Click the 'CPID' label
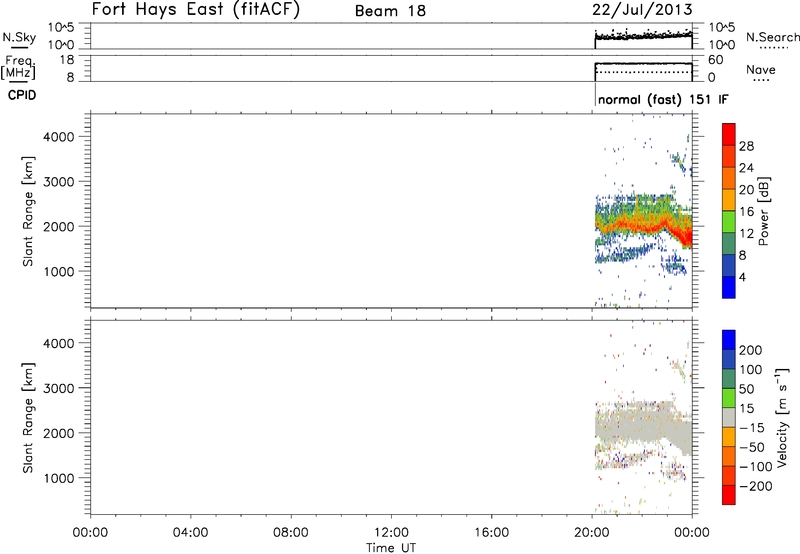 pyautogui.click(x=22, y=95)
